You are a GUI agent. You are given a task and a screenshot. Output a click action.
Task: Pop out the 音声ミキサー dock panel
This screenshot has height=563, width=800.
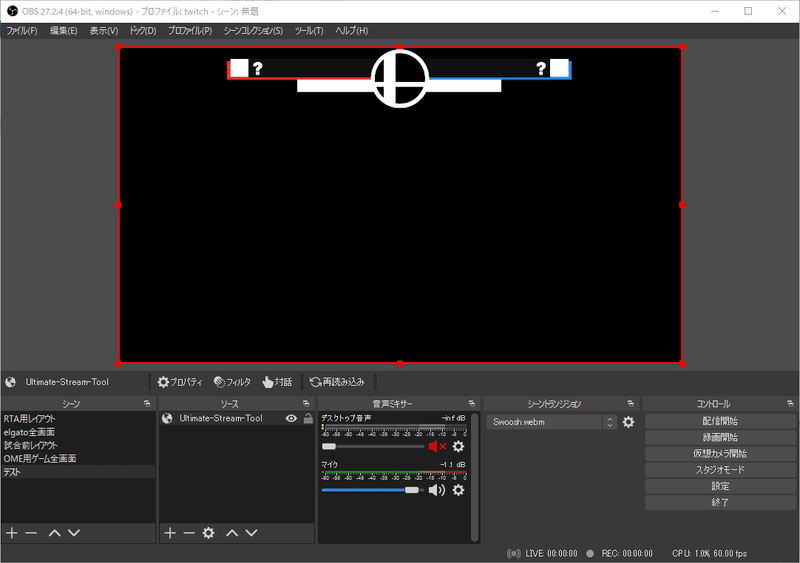(471, 404)
